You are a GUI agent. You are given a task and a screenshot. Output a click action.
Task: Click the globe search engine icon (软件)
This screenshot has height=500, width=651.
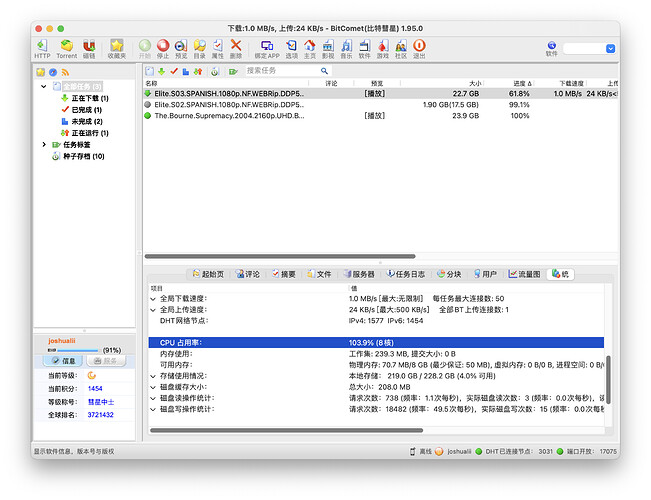point(551,45)
